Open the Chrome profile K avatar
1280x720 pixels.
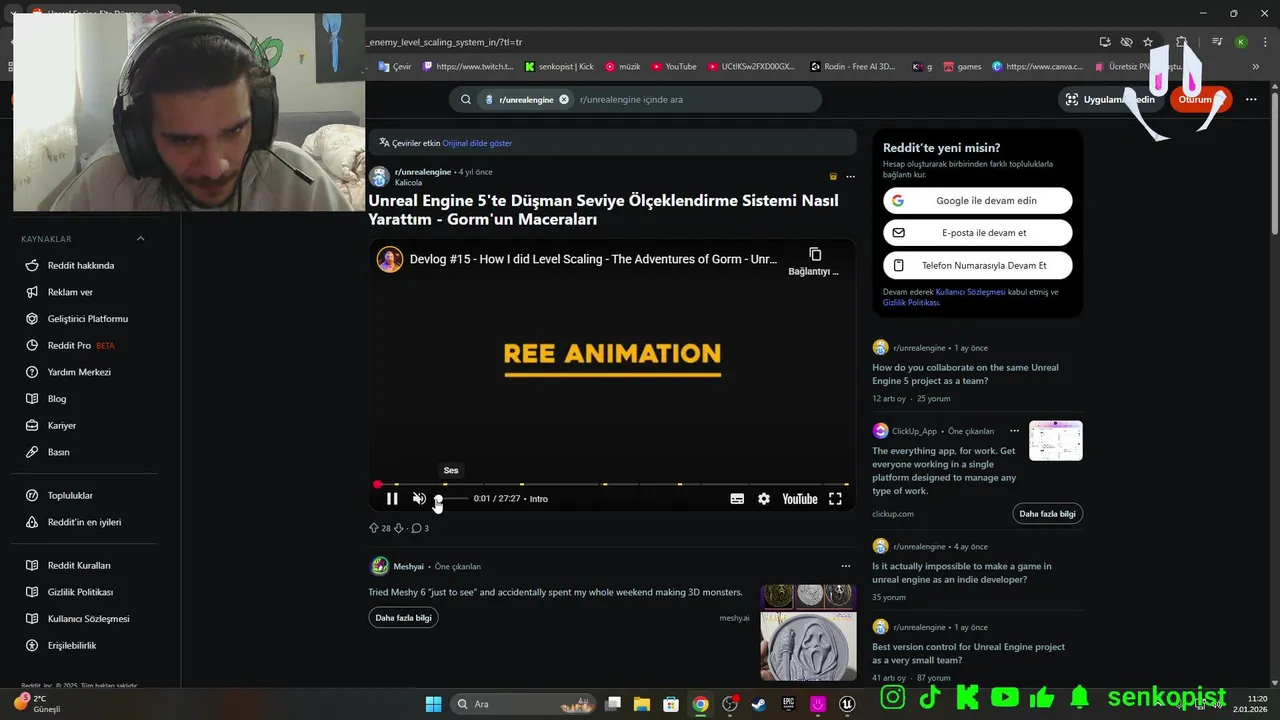[1241, 42]
